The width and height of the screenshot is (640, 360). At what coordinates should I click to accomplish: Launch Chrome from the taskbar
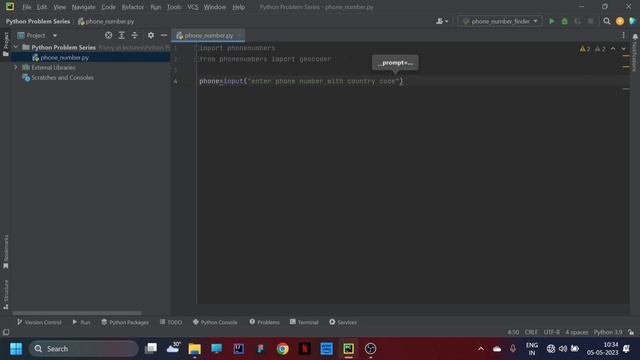click(x=282, y=349)
